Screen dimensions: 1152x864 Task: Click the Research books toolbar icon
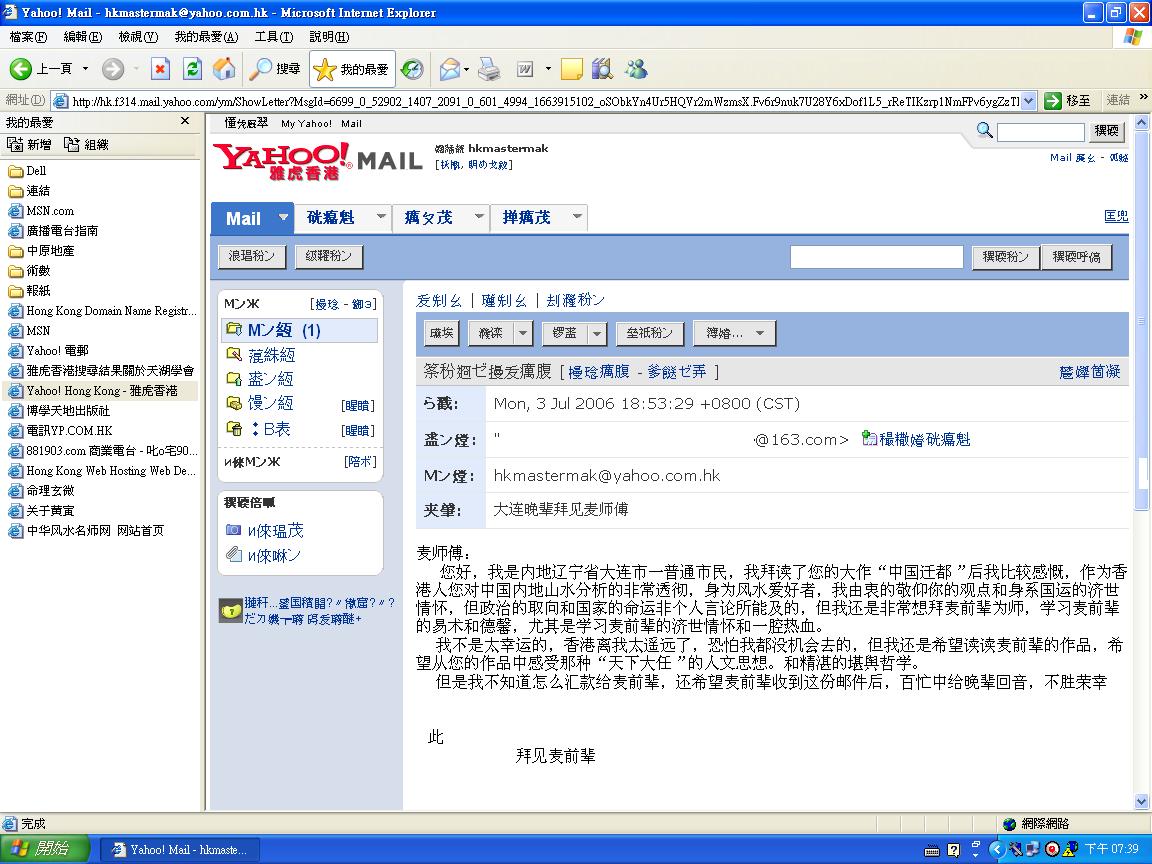tap(602, 69)
